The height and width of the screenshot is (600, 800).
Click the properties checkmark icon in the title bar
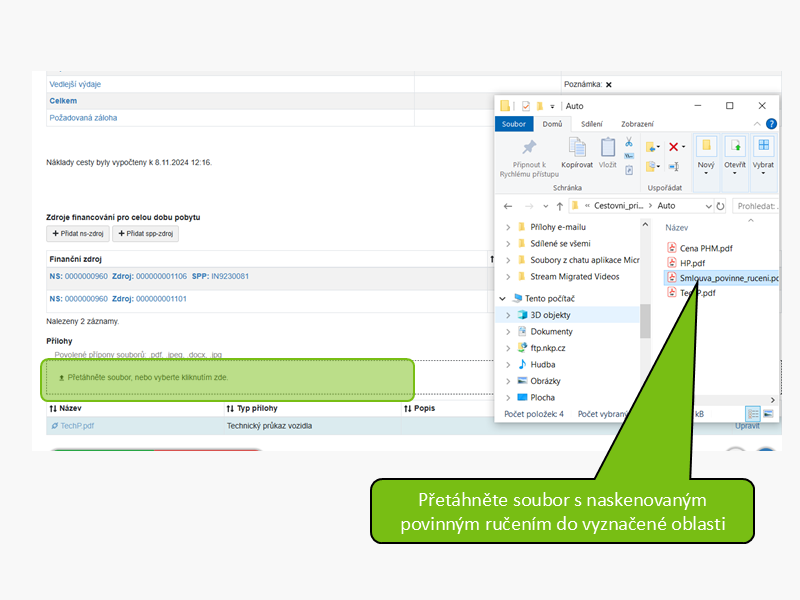[526, 106]
